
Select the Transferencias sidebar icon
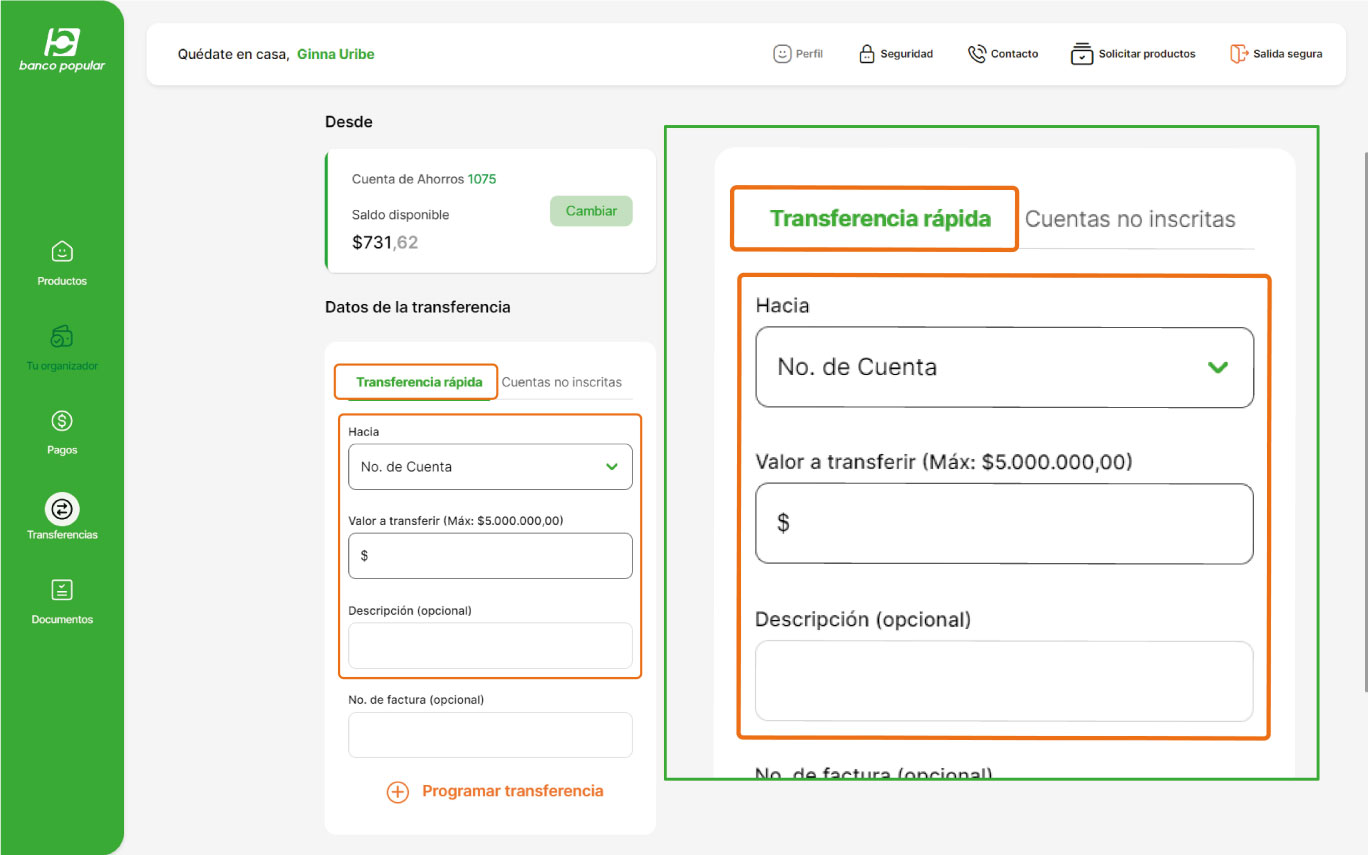[62, 516]
